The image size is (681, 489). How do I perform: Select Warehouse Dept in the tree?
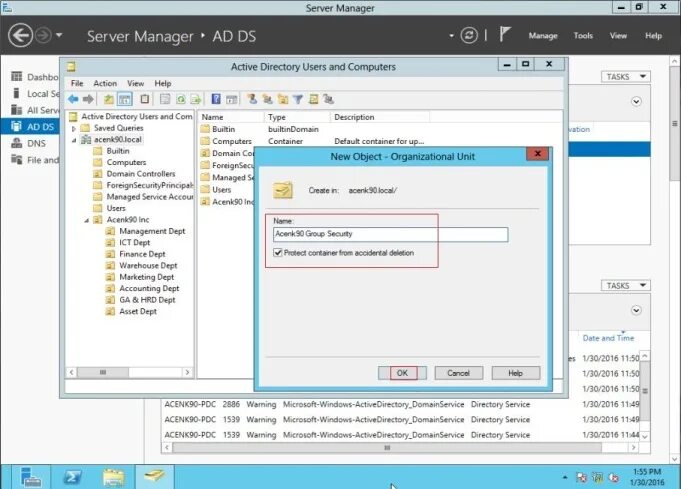(148, 266)
